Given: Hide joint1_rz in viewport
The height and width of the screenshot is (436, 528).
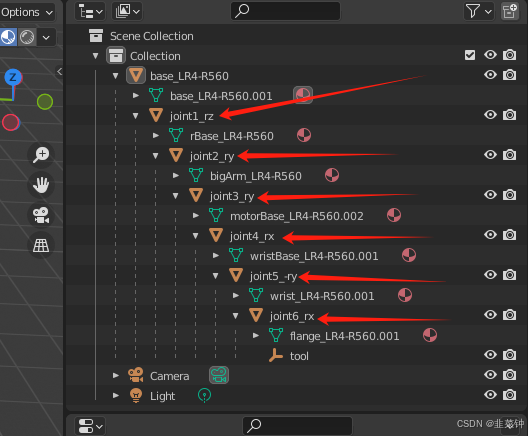Looking at the screenshot, I should click(490, 114).
